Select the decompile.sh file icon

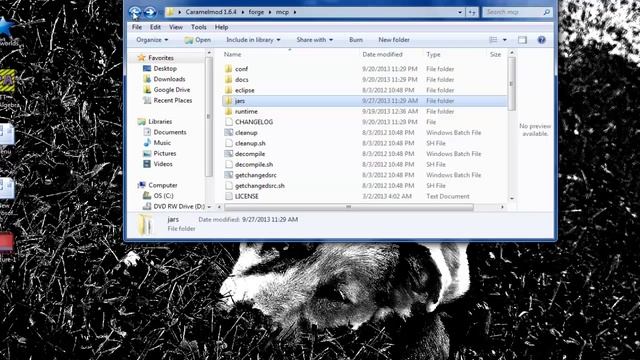(229, 164)
